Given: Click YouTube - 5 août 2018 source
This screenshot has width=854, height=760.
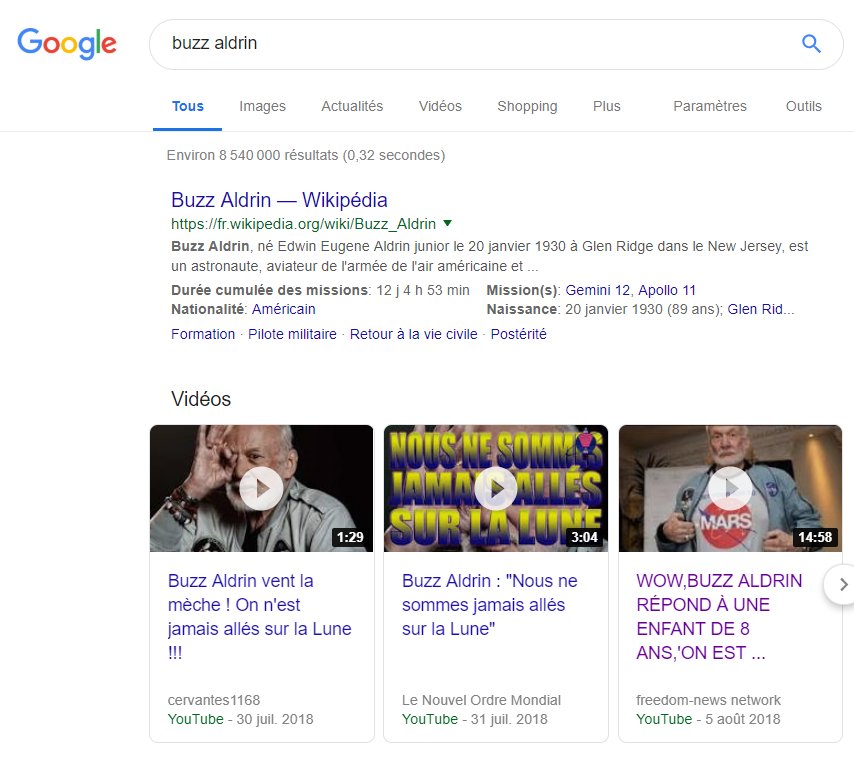Looking at the screenshot, I should [x=708, y=719].
